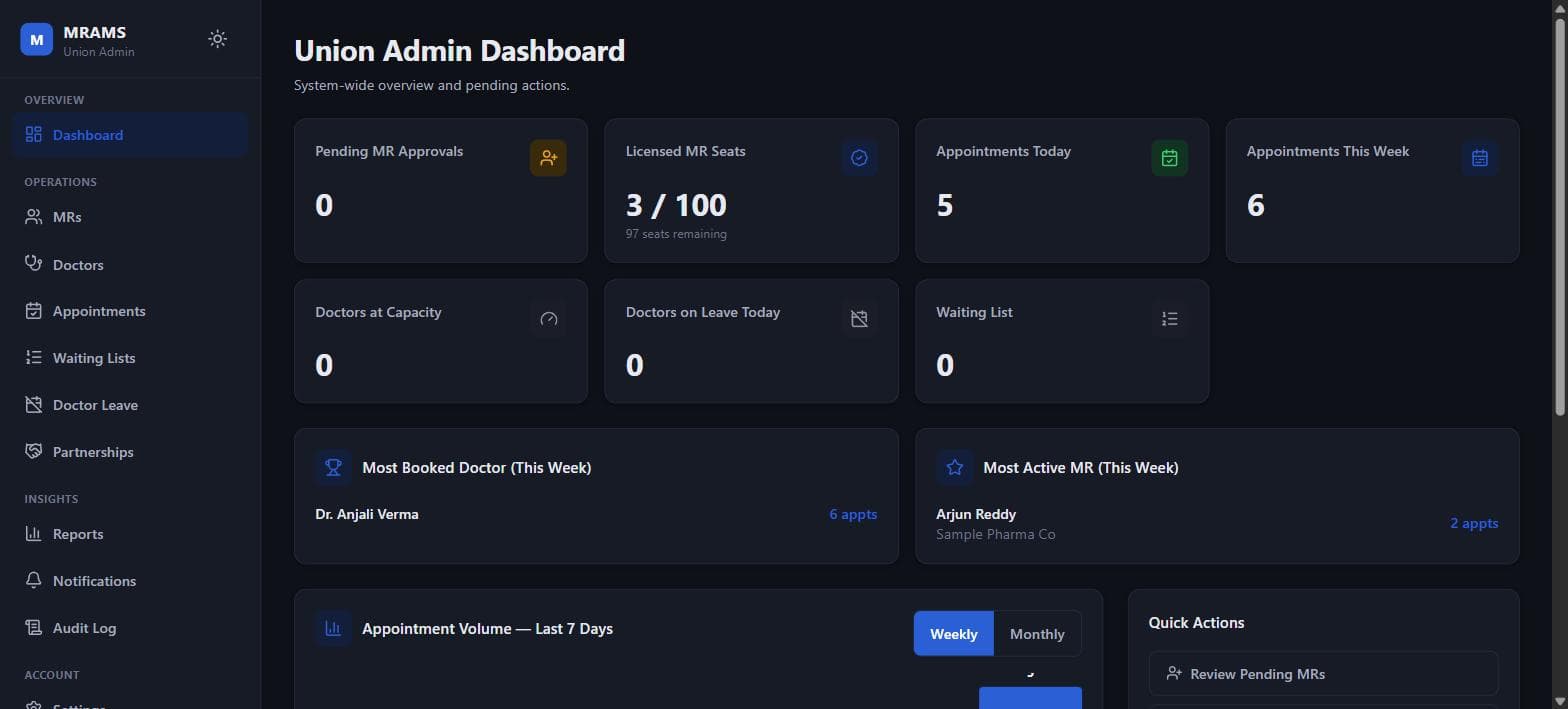Image resolution: width=1568 pixels, height=709 pixels.
Task: Click the Appointments Today value 5
Action: click(945, 205)
